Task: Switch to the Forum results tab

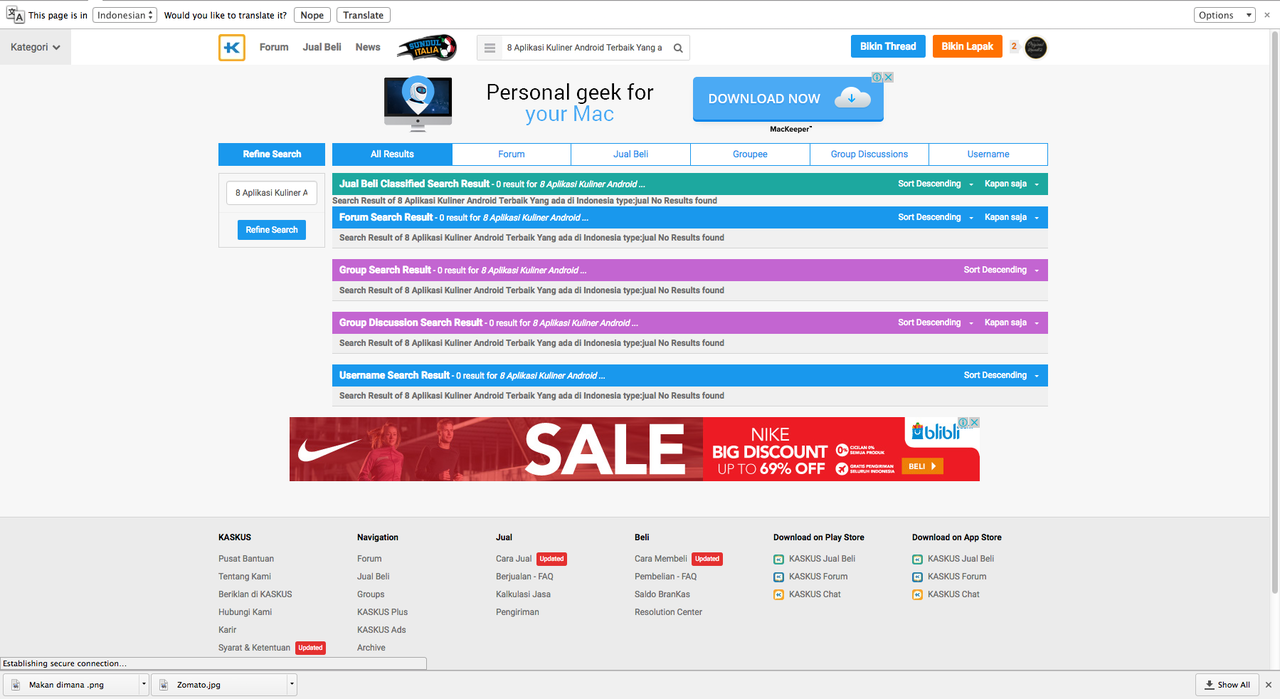Action: (511, 154)
